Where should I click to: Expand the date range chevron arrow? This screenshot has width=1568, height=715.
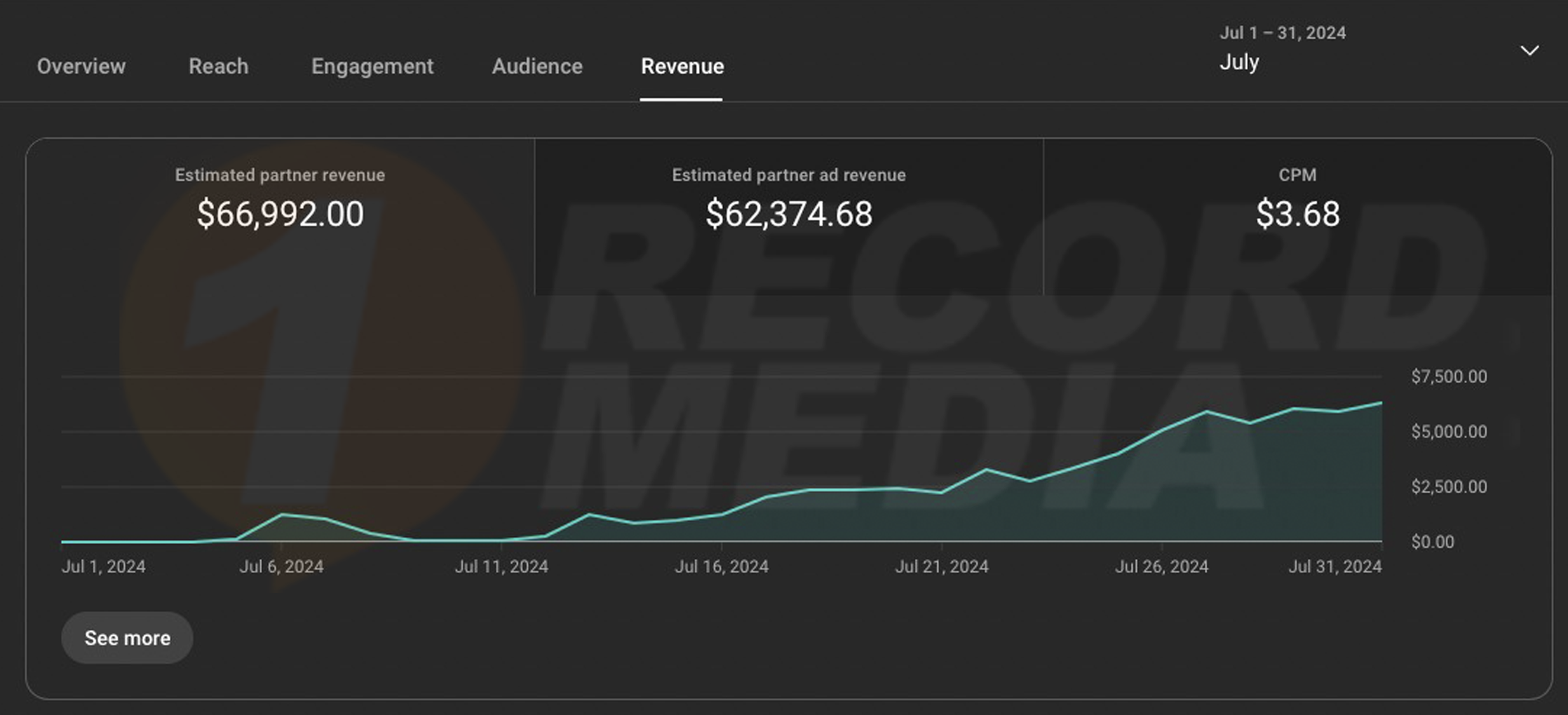click(1529, 50)
